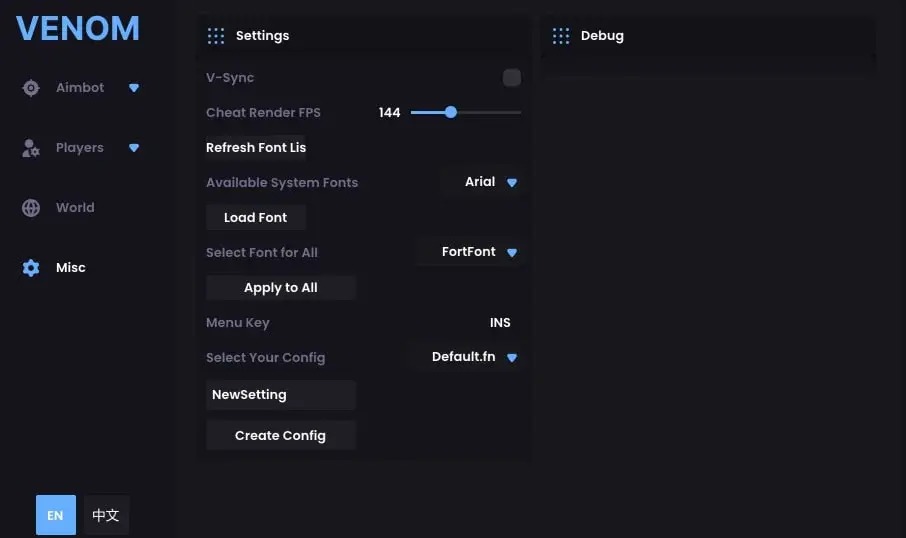The width and height of the screenshot is (906, 538).
Task: Expand the Players submenu arrow
Action: (x=134, y=148)
